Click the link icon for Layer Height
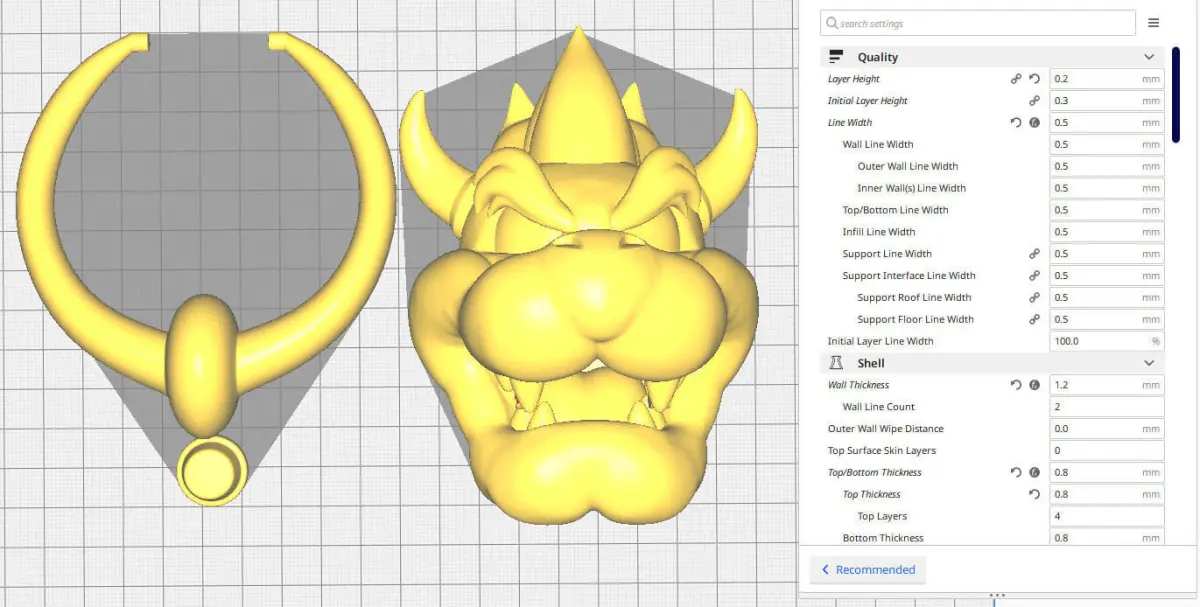This screenshot has height=607, width=1200. point(1016,78)
